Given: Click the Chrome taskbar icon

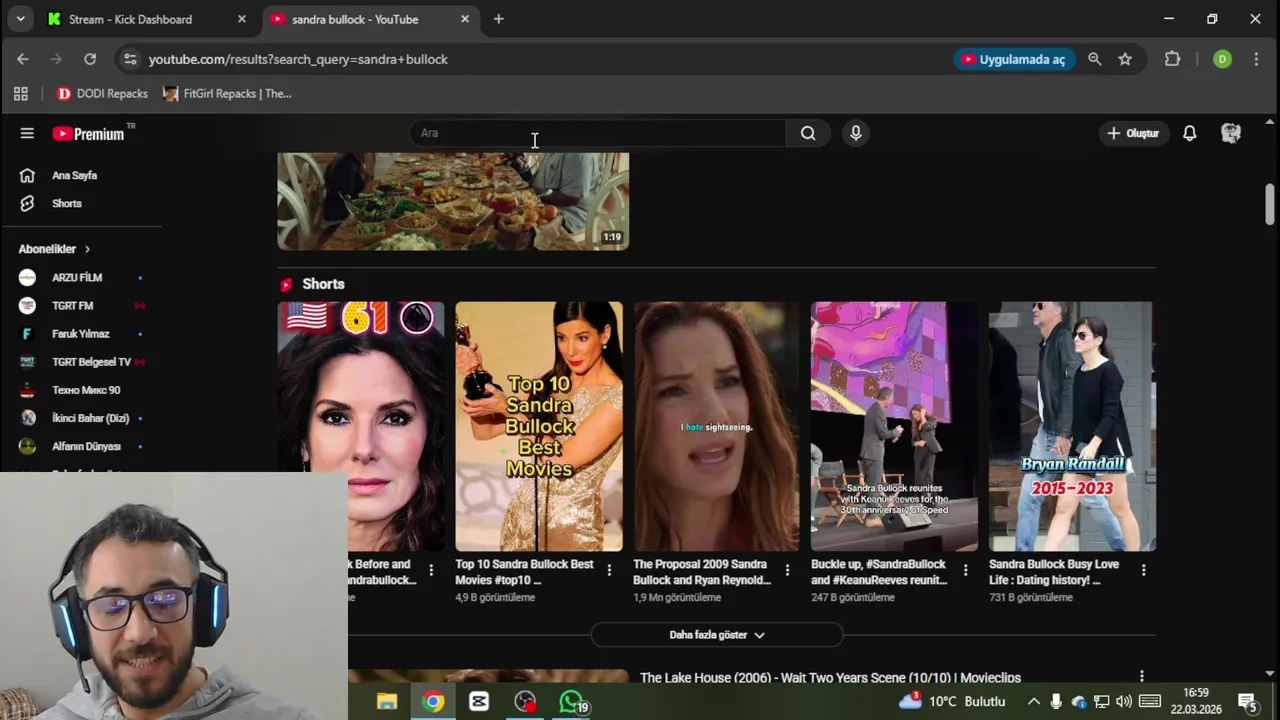Looking at the screenshot, I should coord(433,702).
